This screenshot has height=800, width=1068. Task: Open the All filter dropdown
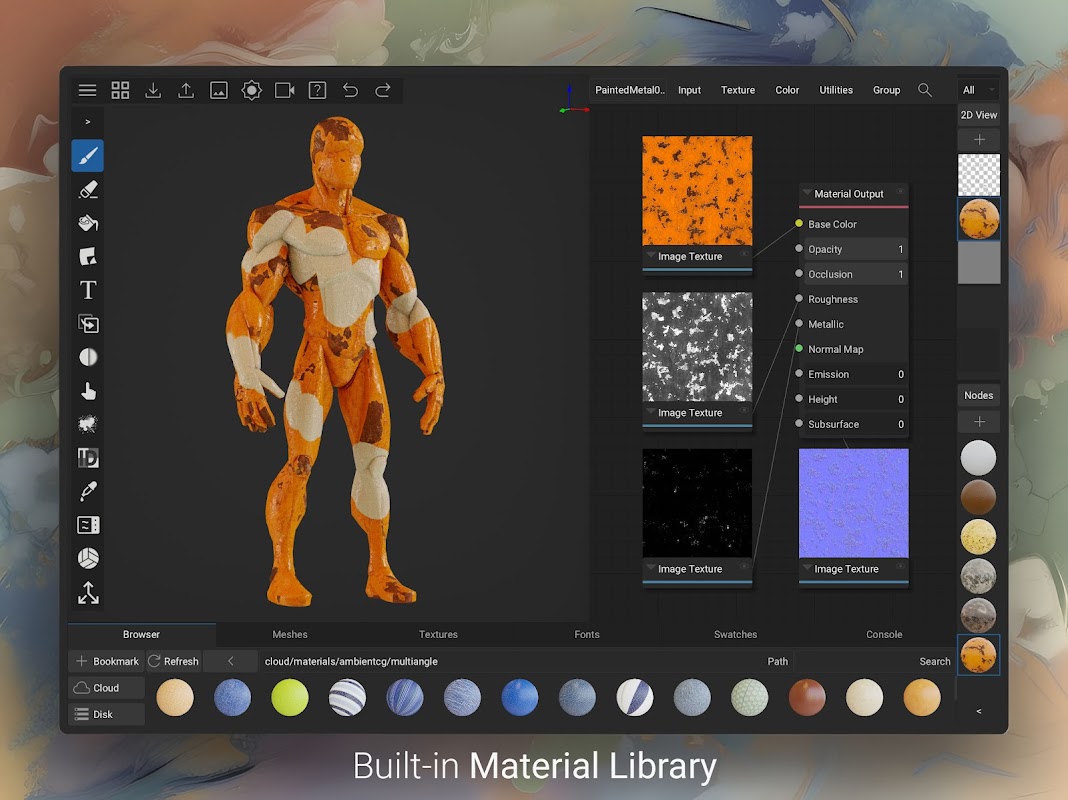(978, 90)
